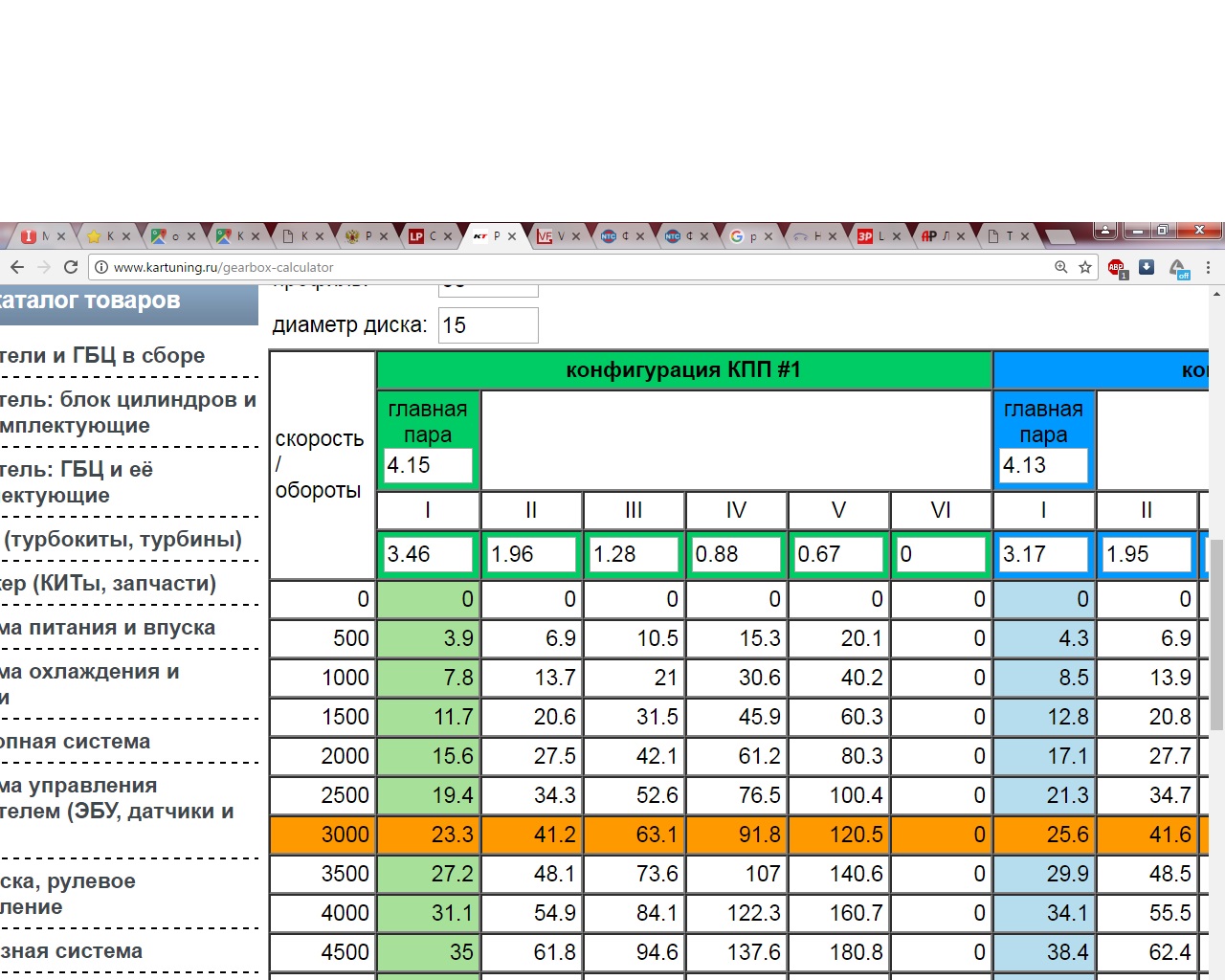The height and width of the screenshot is (980, 1225).
Task: Click the 120.5 speed cell
Action: click(x=838, y=835)
